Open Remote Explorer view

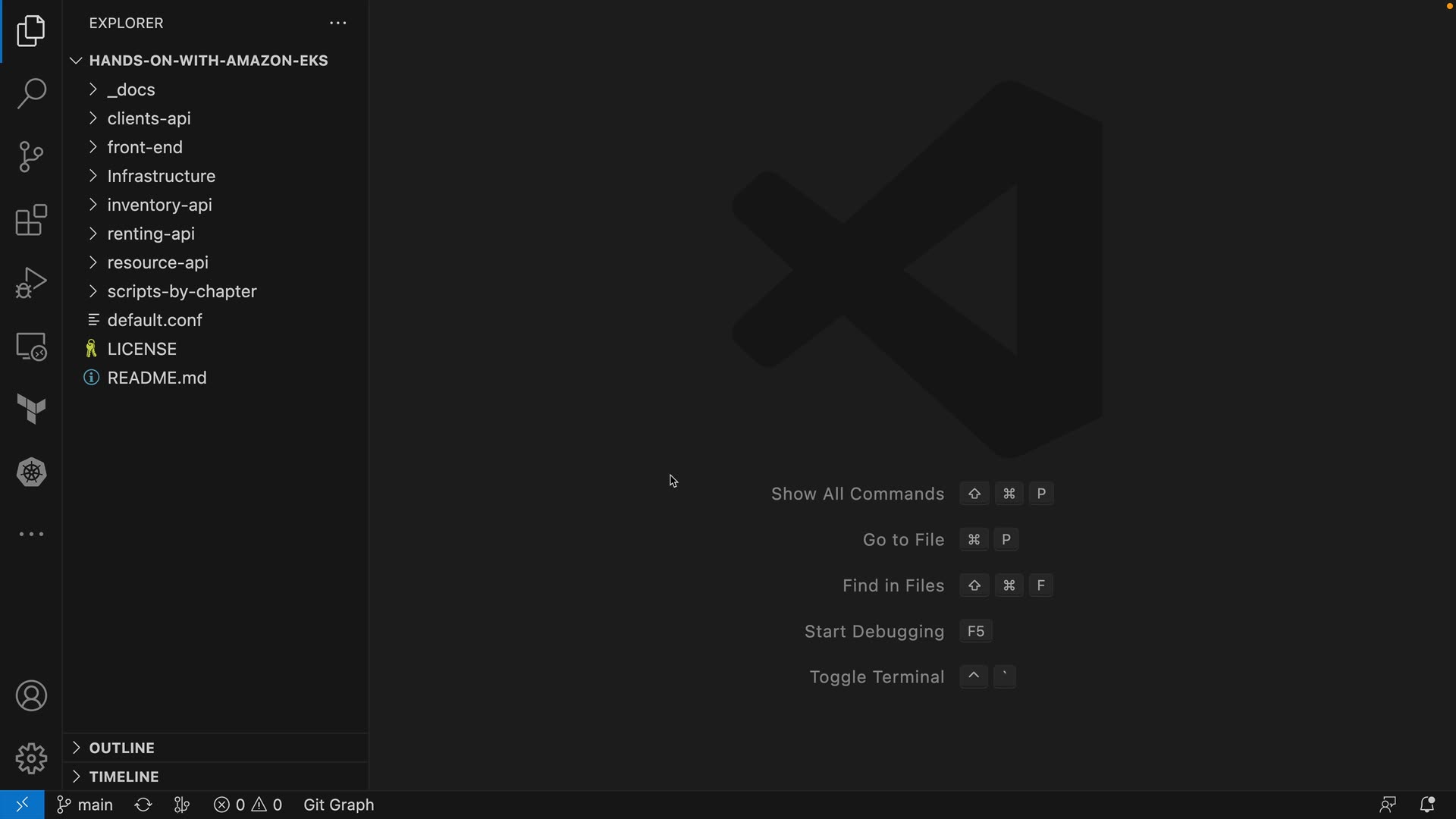point(31,347)
